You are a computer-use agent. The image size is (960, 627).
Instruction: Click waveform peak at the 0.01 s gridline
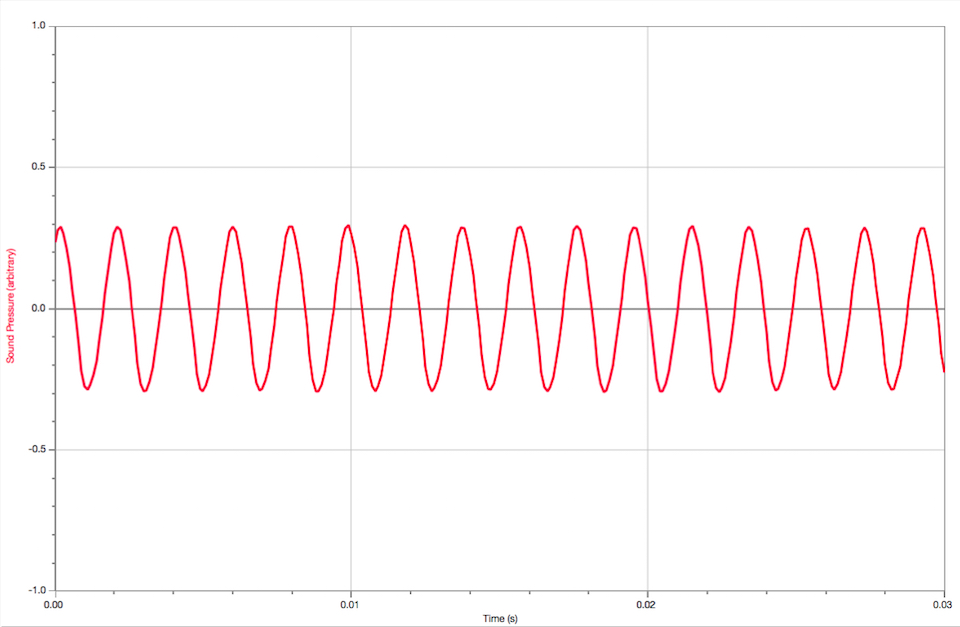click(x=348, y=226)
